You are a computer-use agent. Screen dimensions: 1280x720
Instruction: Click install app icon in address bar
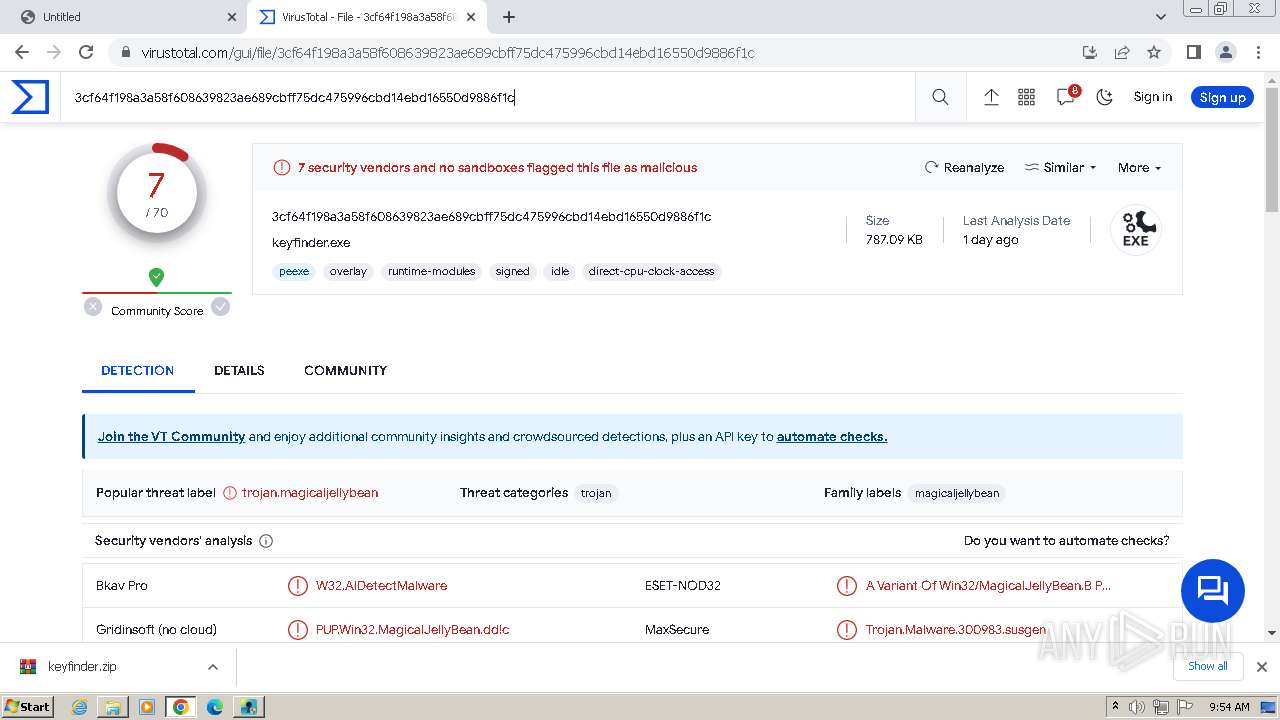1090,52
